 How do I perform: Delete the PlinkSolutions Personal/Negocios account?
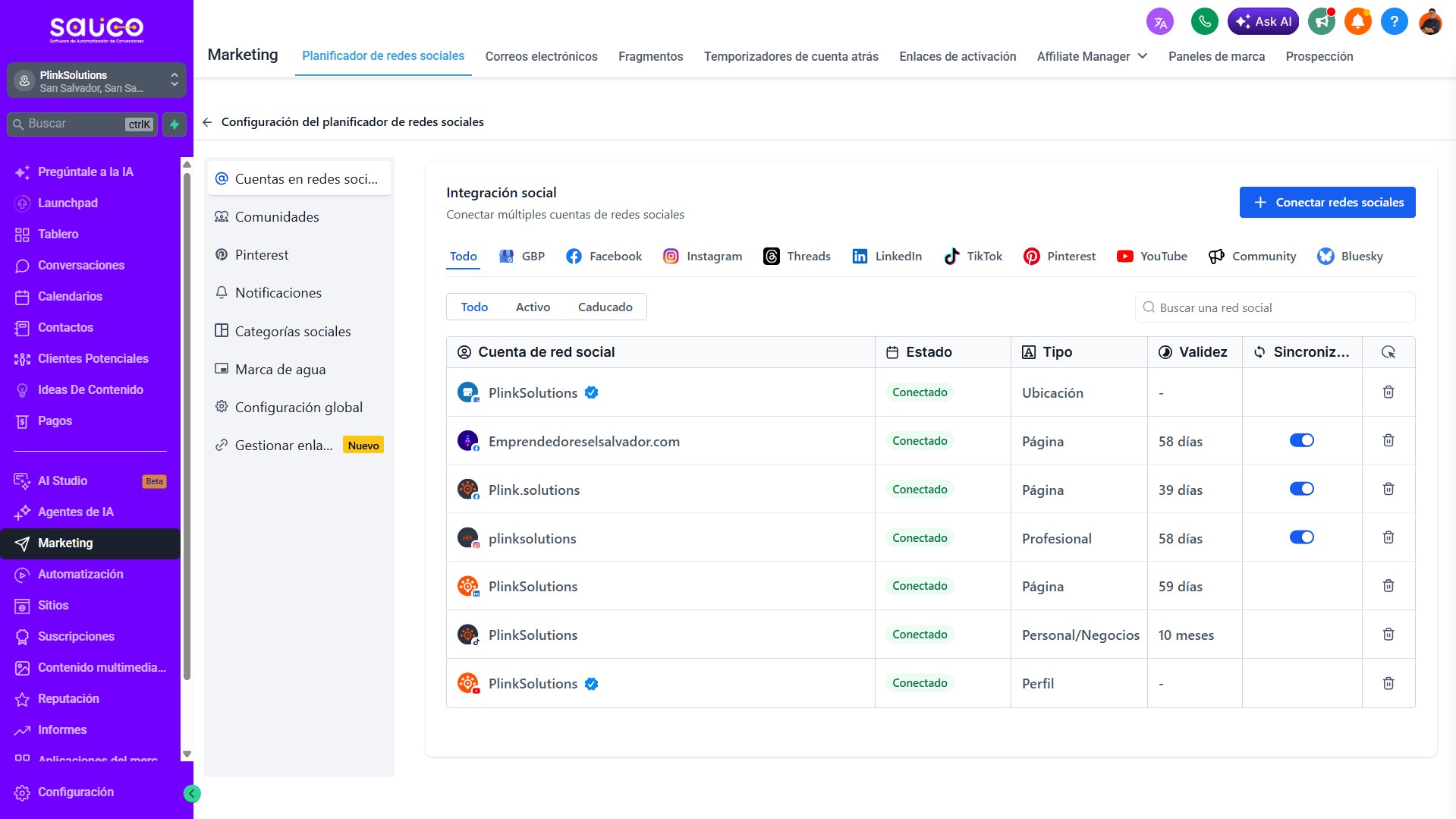[x=1388, y=635]
